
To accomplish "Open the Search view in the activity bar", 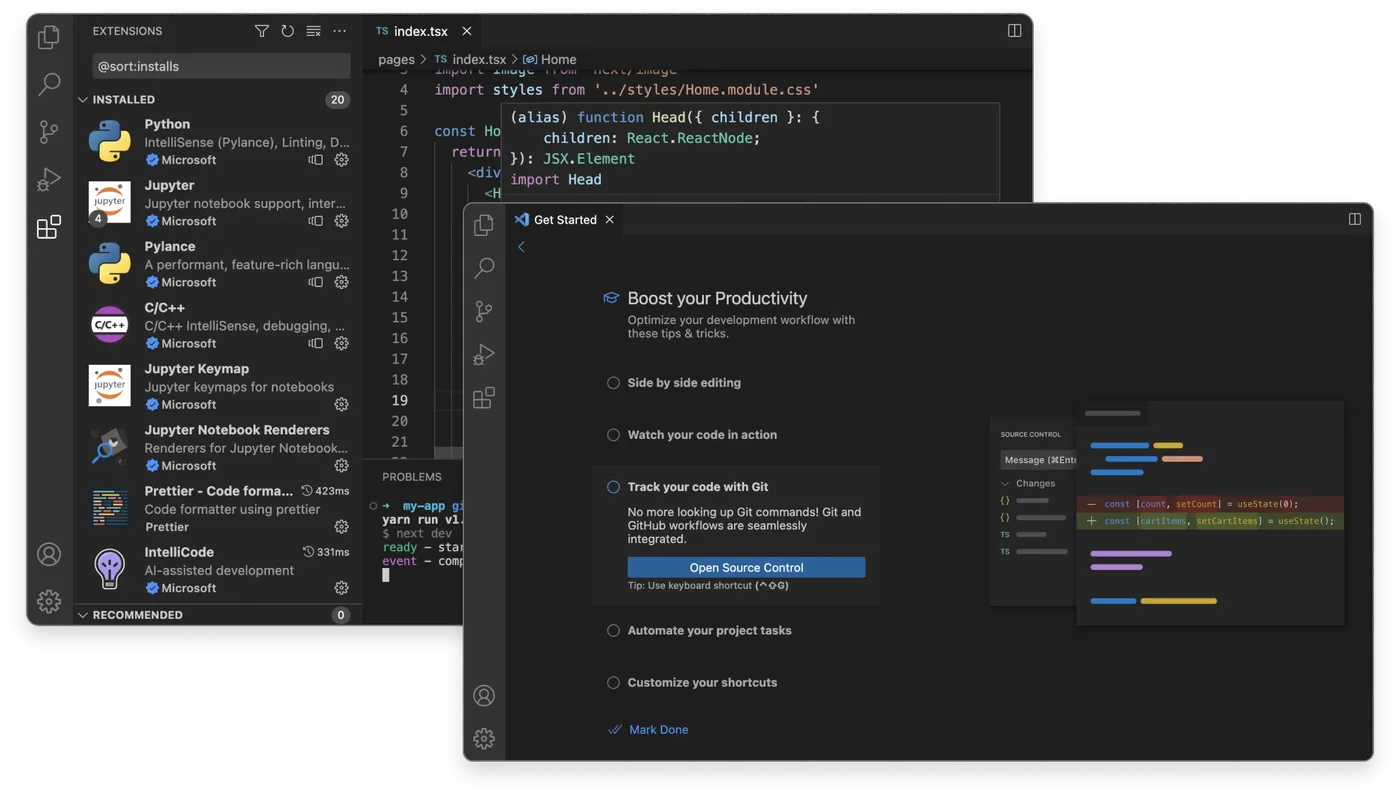I will click(49, 85).
